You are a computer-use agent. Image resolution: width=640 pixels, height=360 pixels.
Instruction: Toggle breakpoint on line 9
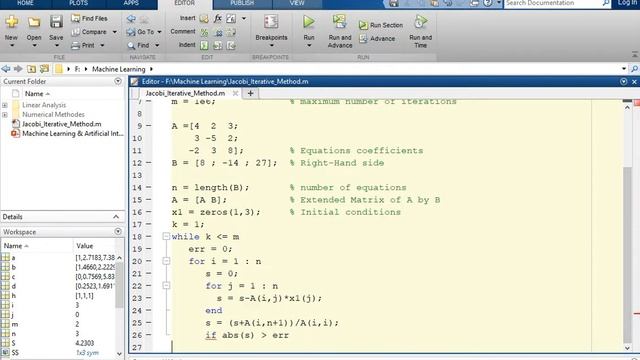[149, 126]
